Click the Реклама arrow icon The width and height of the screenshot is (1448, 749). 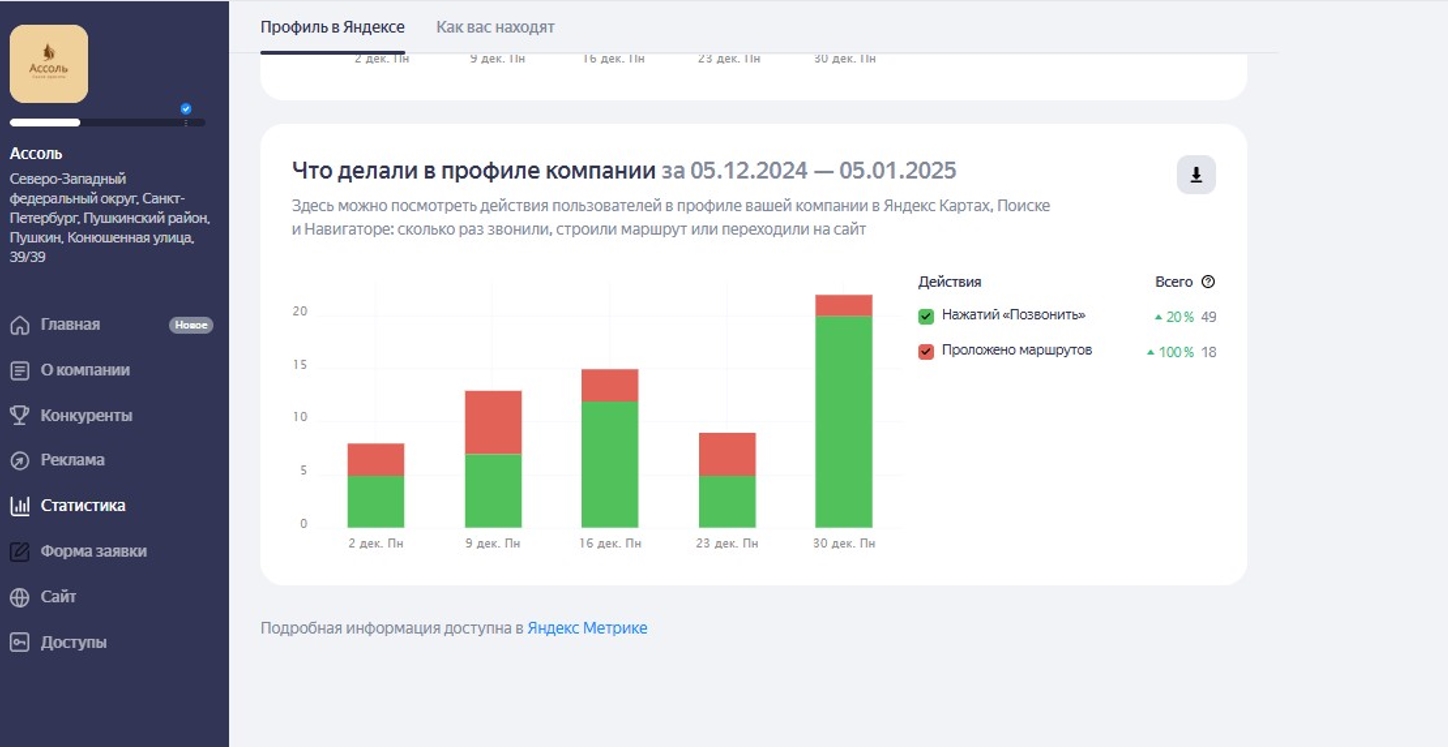19,461
